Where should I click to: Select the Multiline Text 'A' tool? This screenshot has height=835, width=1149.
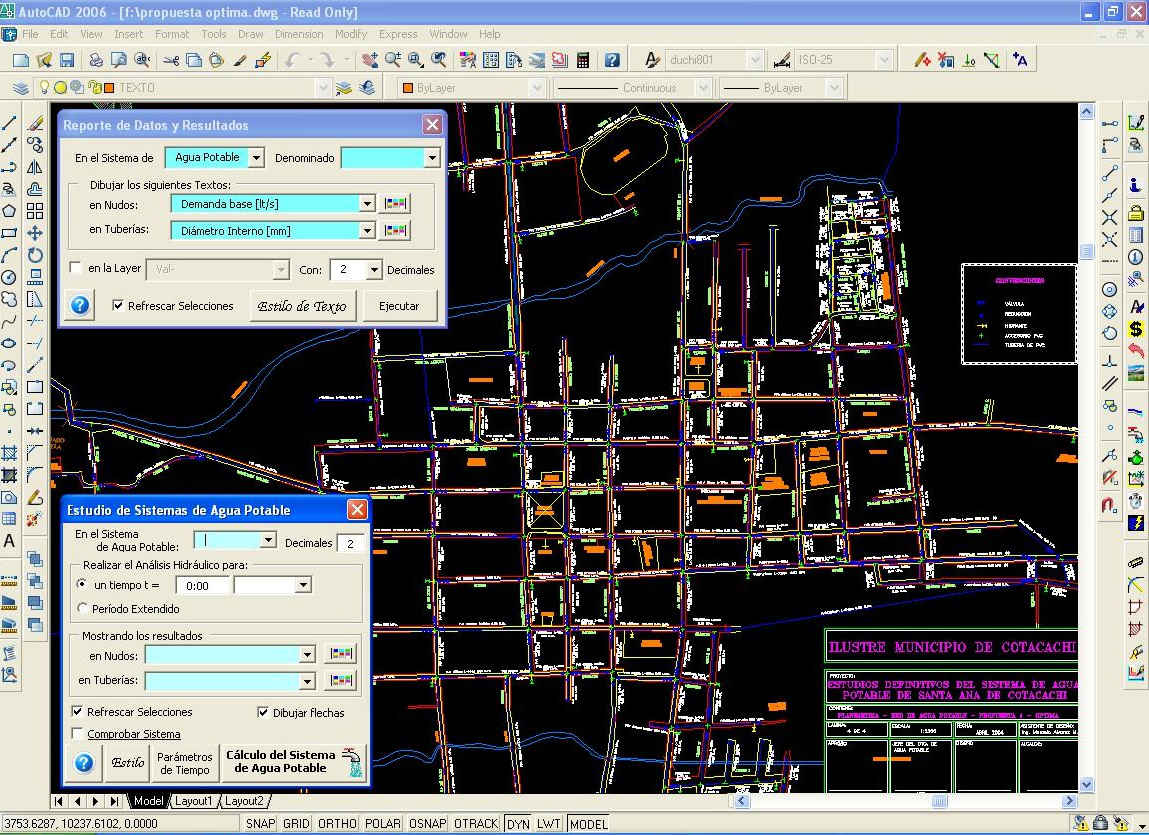(x=10, y=541)
